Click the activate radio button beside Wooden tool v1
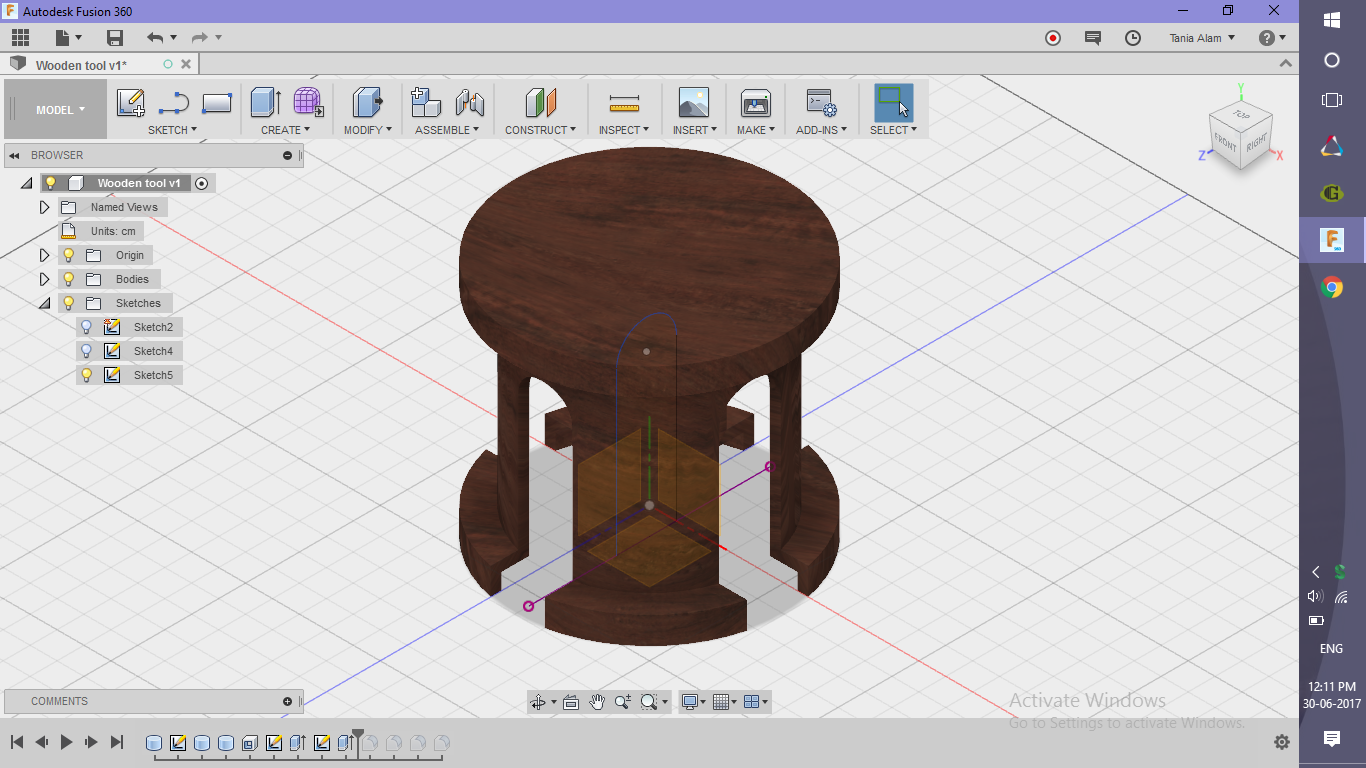The height and width of the screenshot is (768, 1366). 202,183
